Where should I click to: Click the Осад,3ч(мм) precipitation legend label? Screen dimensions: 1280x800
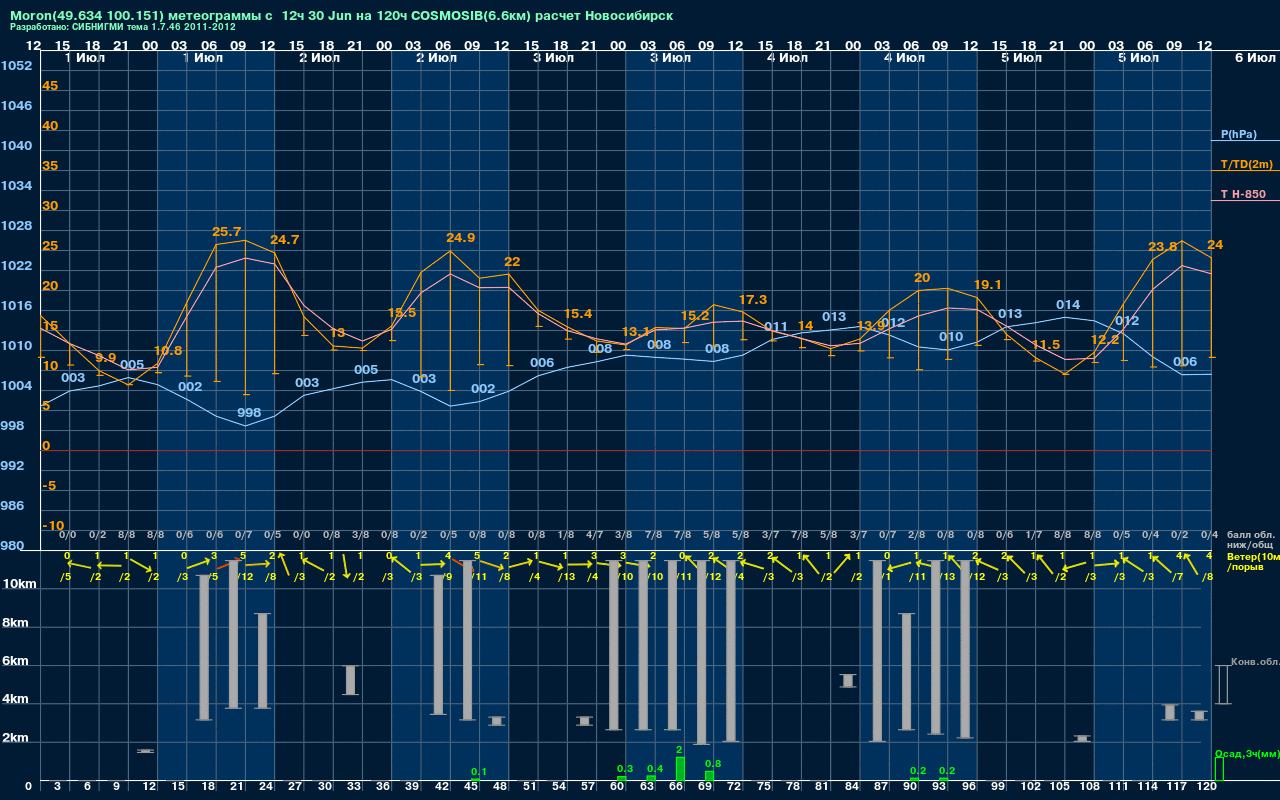point(1247,754)
